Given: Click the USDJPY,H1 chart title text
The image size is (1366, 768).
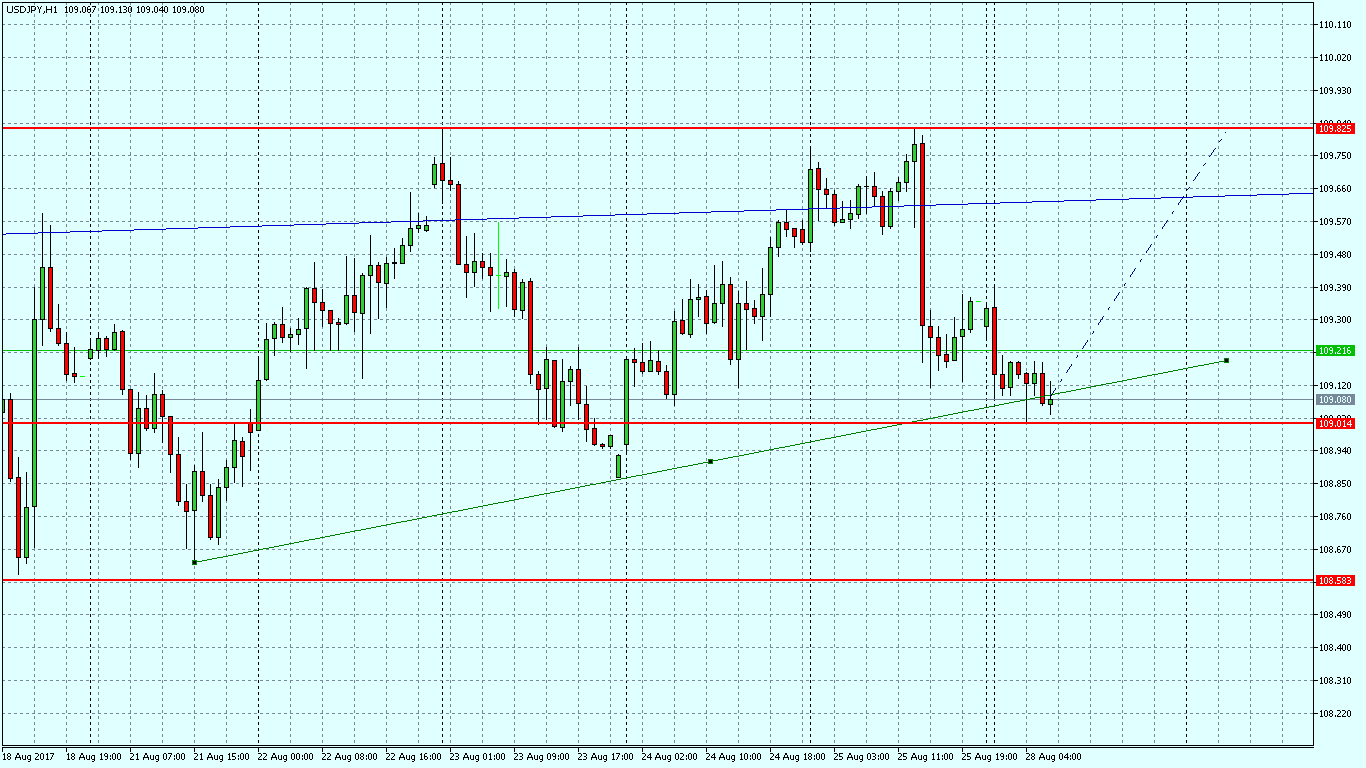Looking at the screenshot, I should (31, 9).
